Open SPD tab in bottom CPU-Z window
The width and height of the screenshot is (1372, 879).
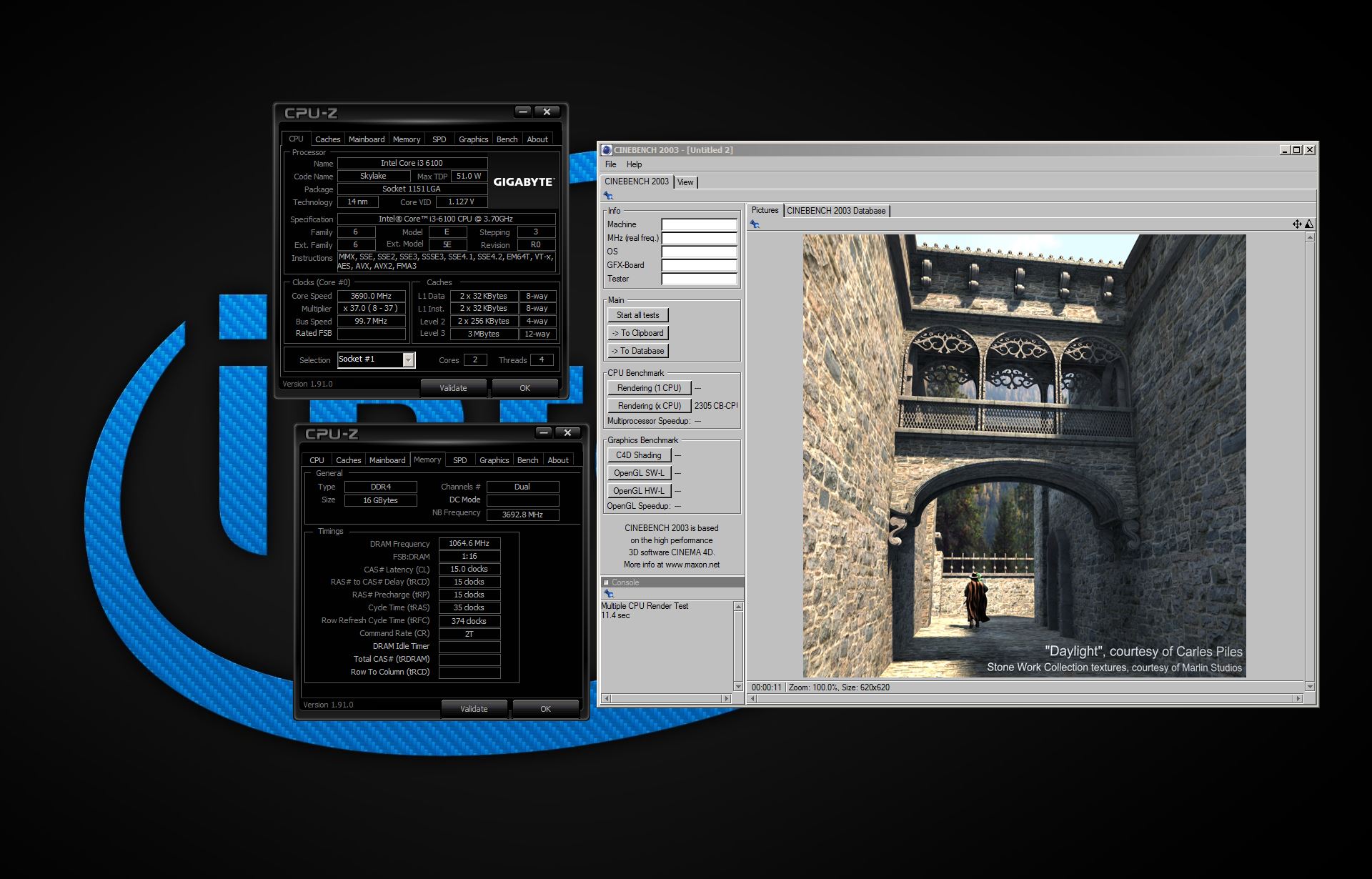pos(460,460)
